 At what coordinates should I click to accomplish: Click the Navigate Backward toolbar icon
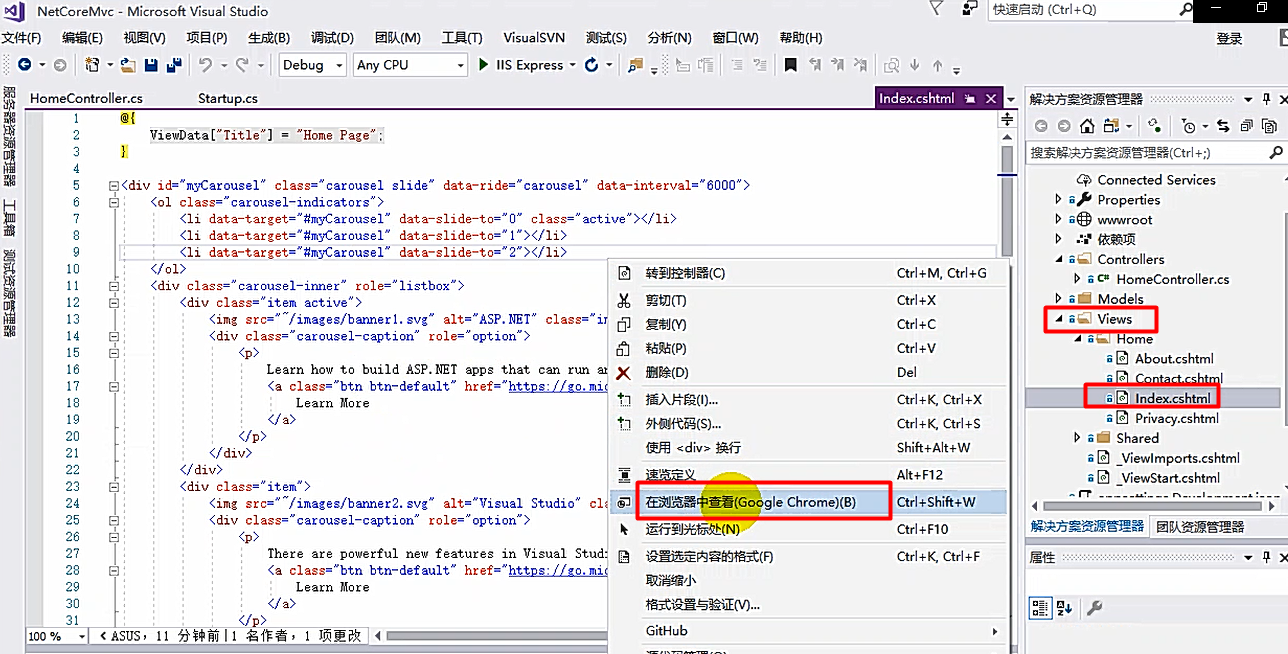24,65
